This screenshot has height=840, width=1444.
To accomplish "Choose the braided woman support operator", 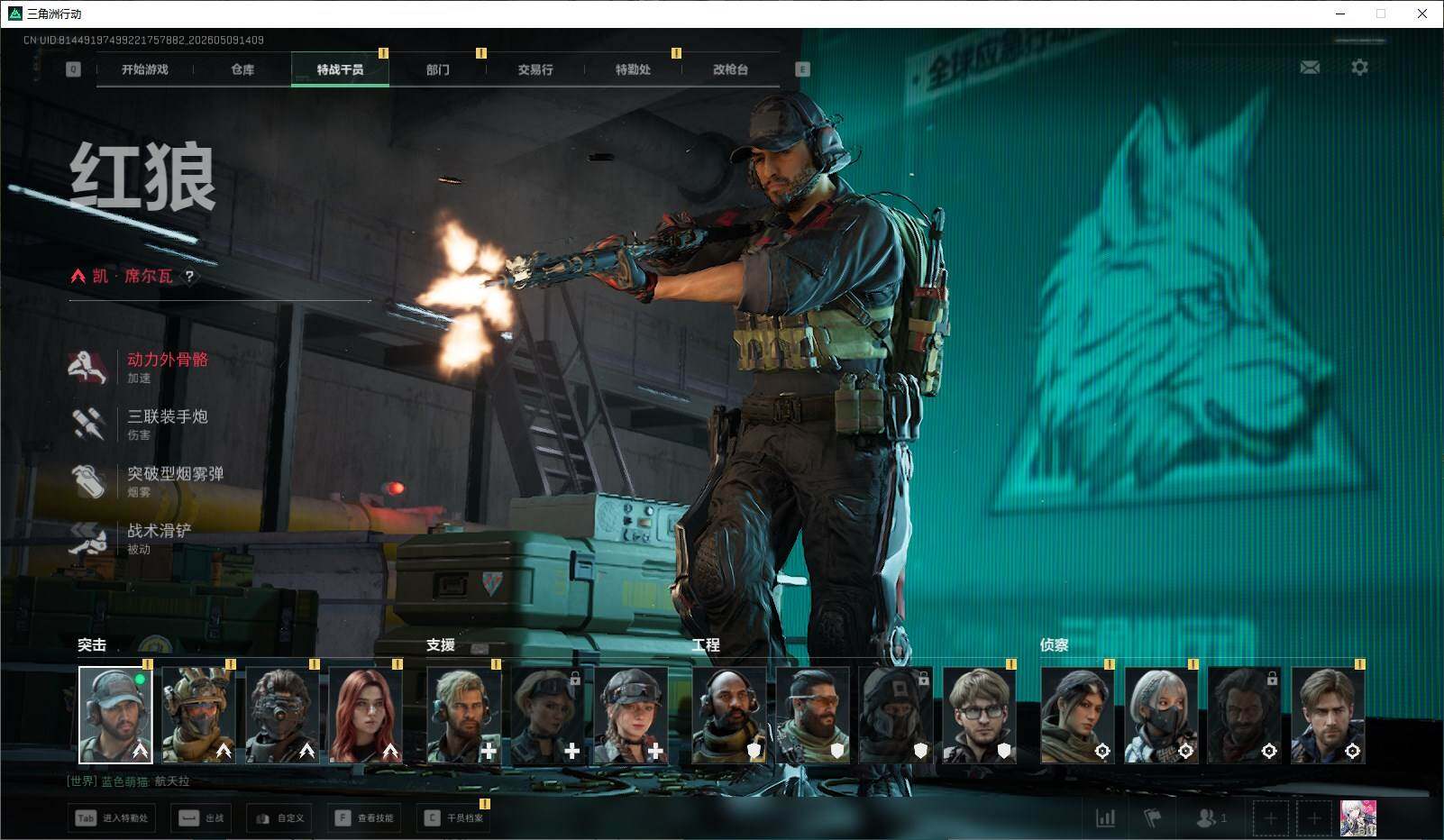I will (x=631, y=715).
